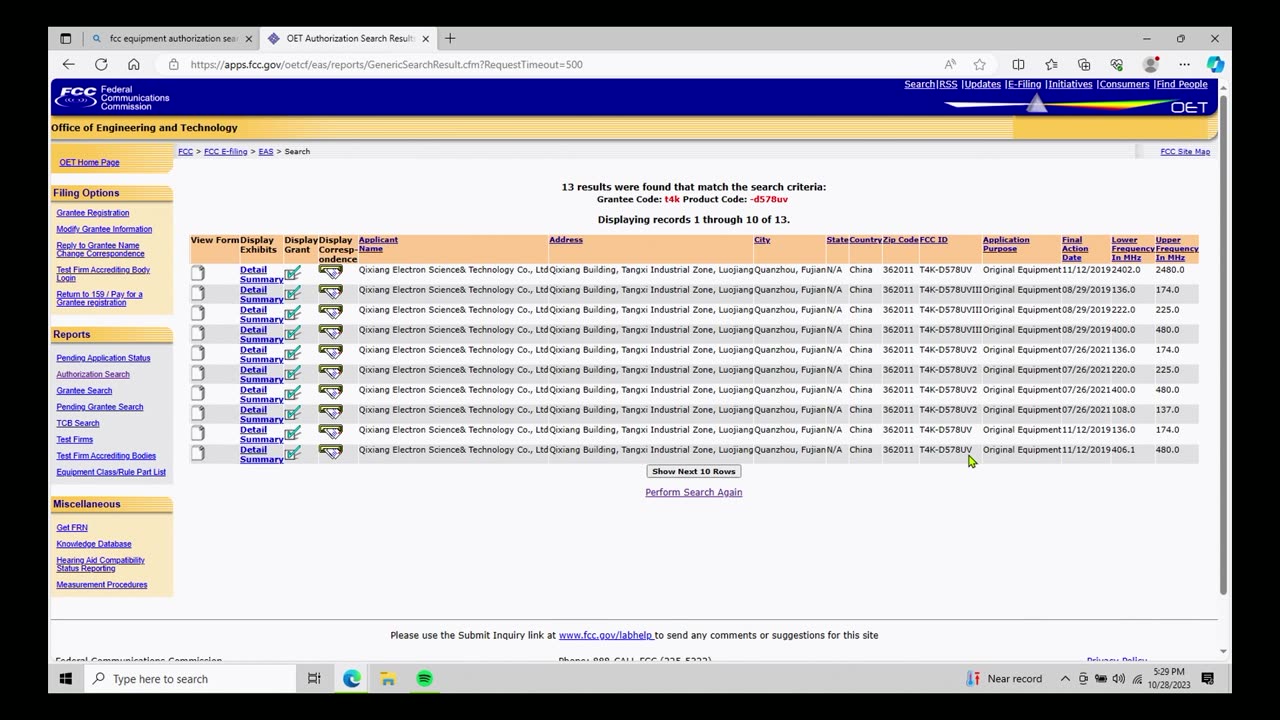Go to browser home page icon
This screenshot has height=720, width=1280.
[x=134, y=64]
